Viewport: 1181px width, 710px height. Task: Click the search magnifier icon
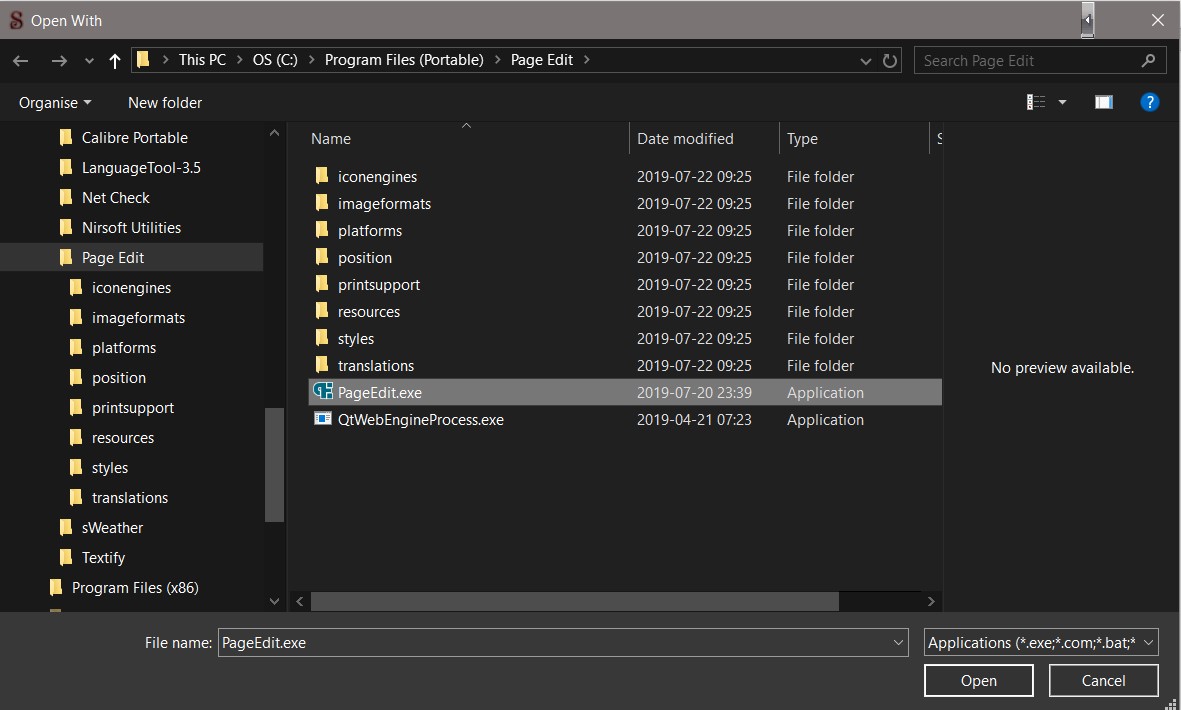1148,60
